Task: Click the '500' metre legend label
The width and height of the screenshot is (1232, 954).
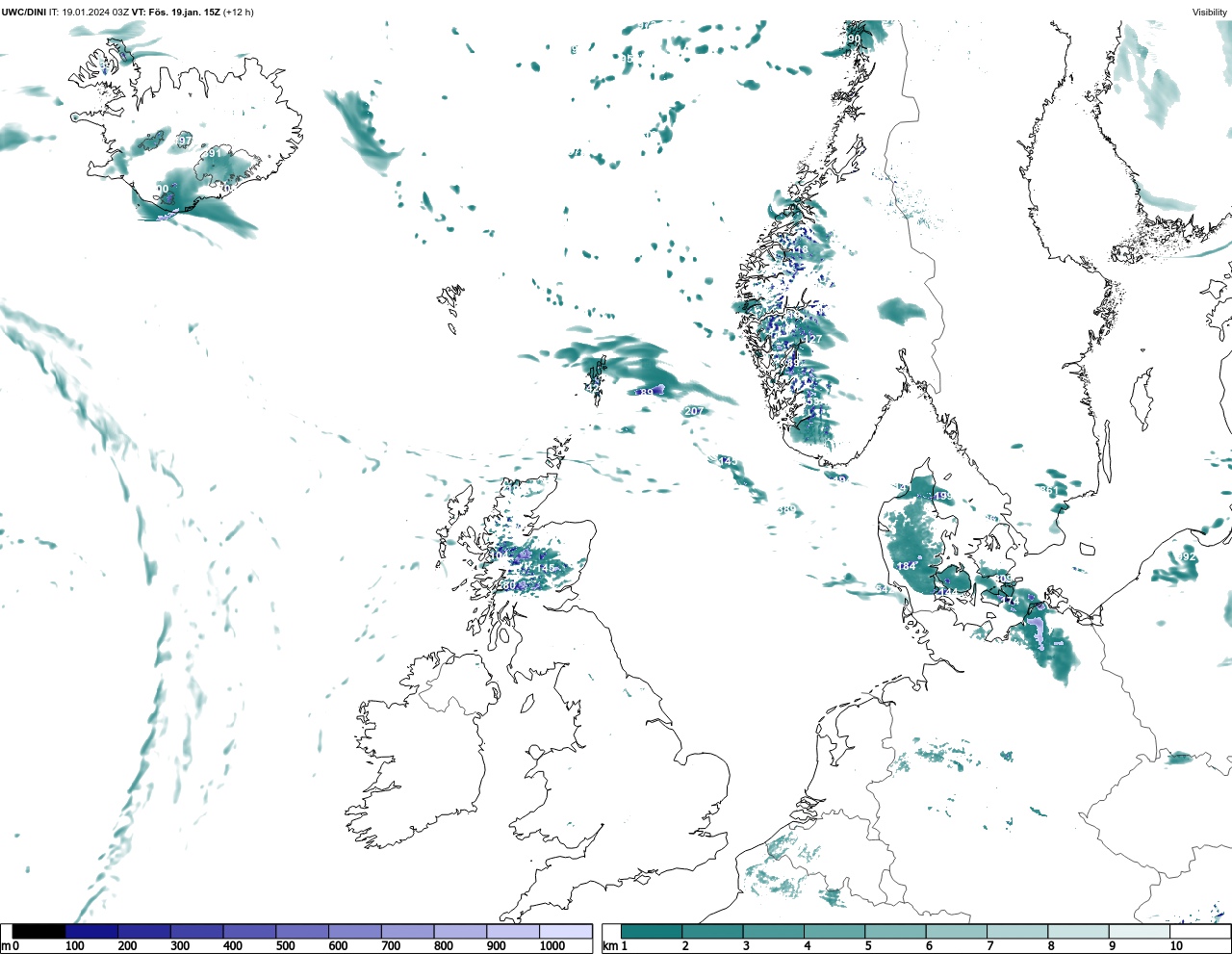Action: (285, 946)
